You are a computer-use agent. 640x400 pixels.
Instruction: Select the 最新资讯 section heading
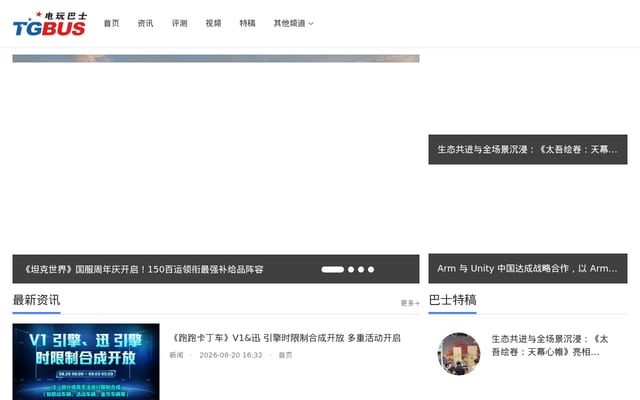(36, 300)
